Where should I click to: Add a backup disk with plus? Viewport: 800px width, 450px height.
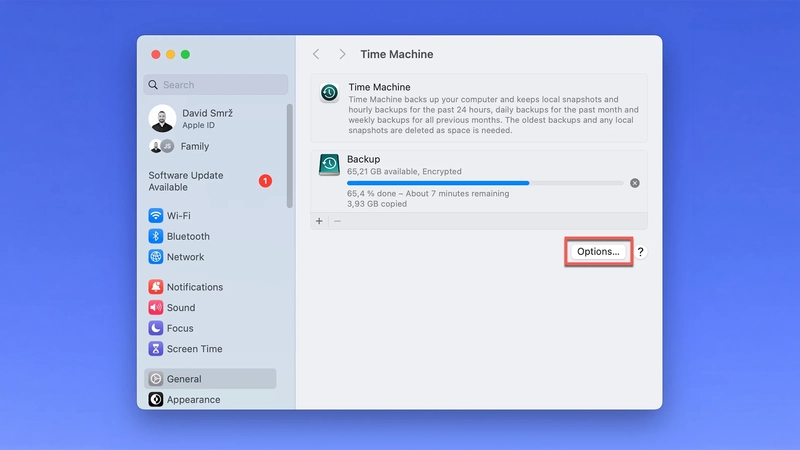(x=319, y=221)
